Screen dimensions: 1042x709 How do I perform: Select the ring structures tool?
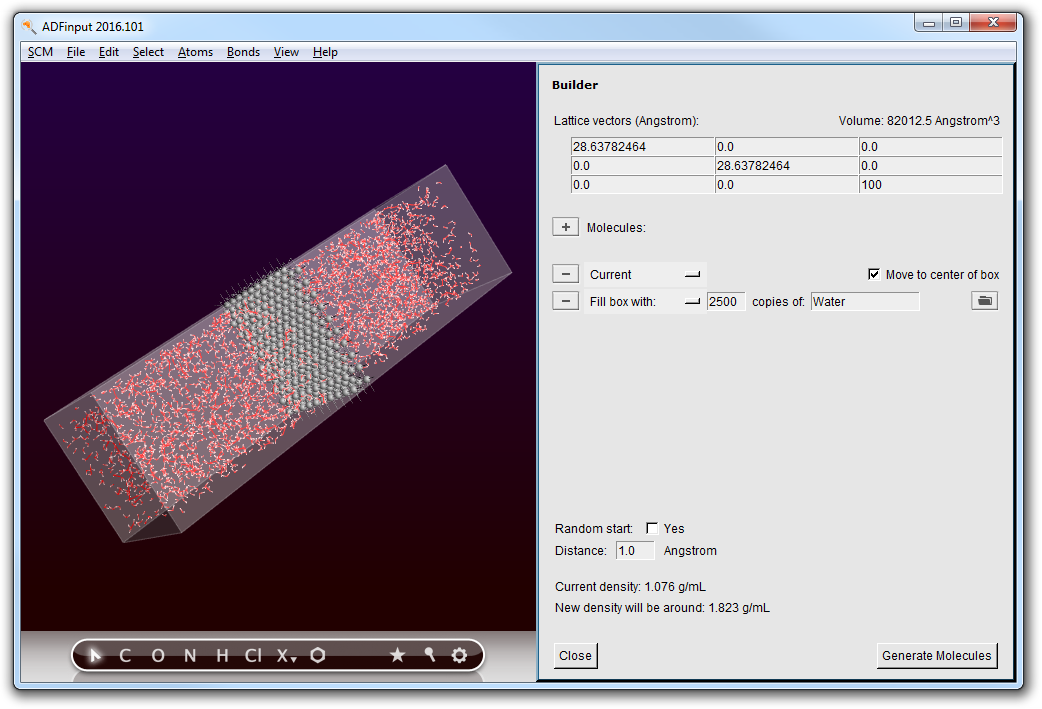318,656
